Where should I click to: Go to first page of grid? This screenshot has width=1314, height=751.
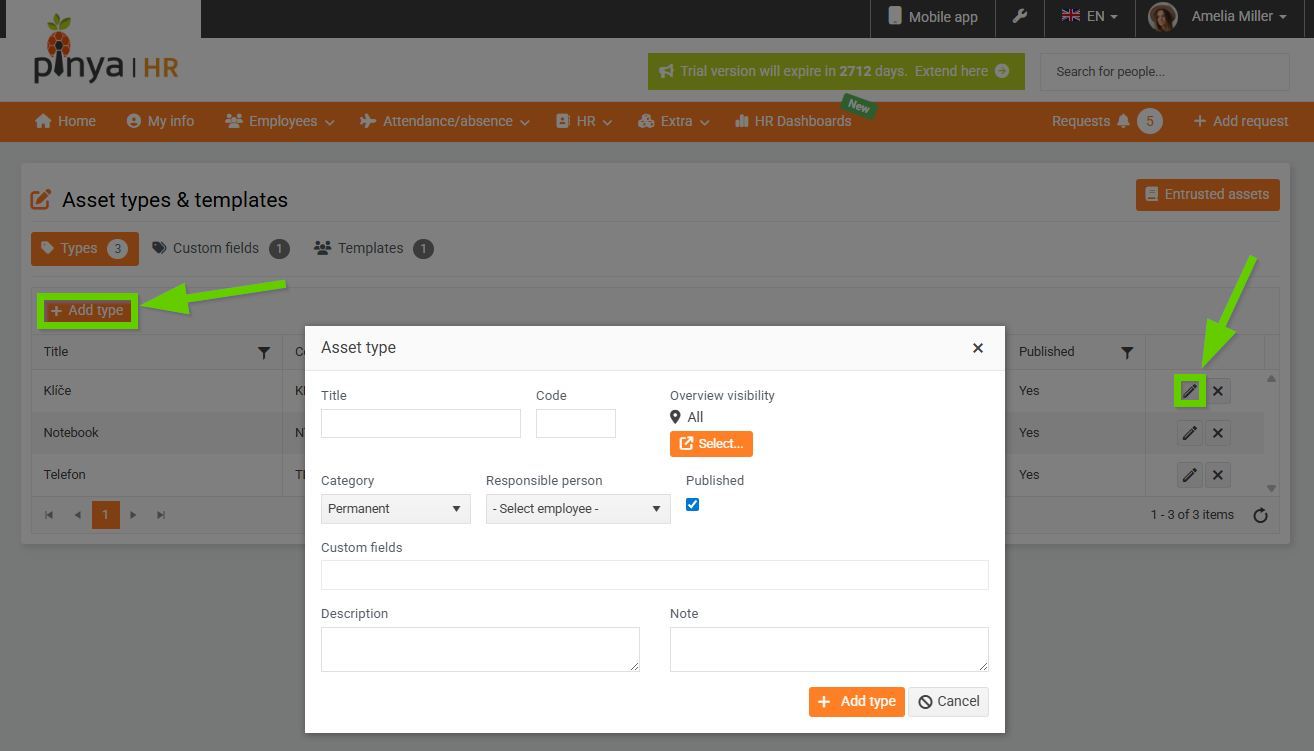(48, 515)
